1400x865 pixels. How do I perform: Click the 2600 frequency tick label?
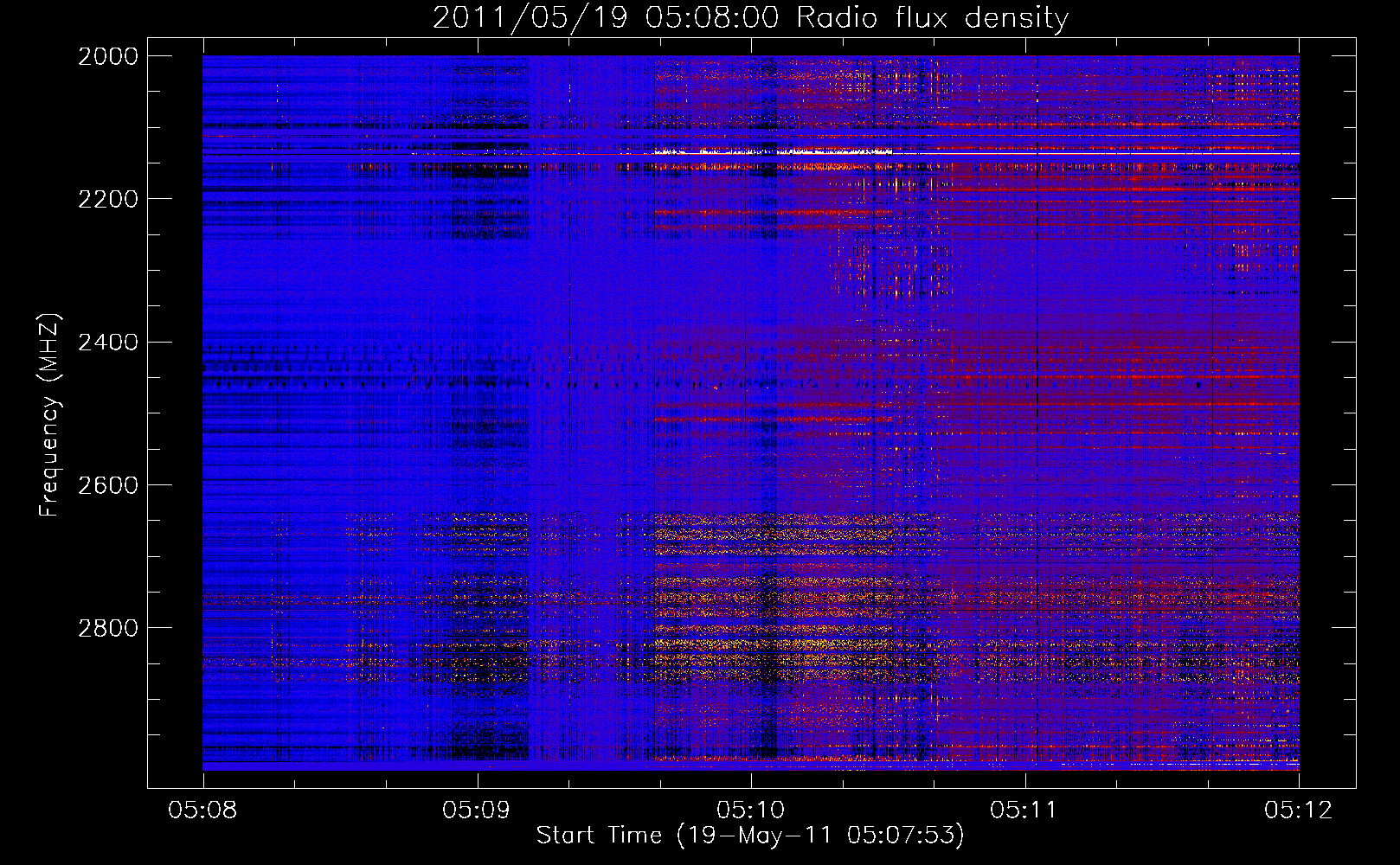click(108, 485)
